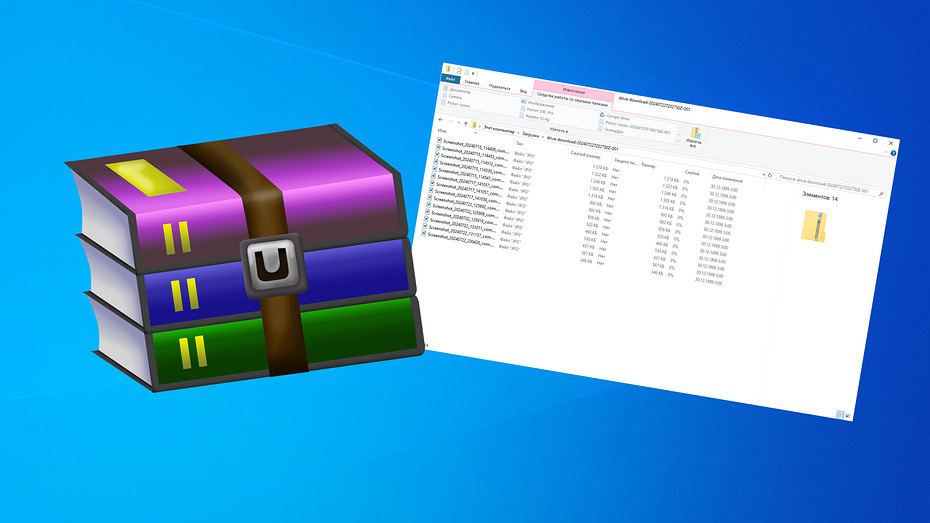The width and height of the screenshot is (930, 523).
Task: Go back with the left arrow button
Action: pyautogui.click(x=441, y=119)
